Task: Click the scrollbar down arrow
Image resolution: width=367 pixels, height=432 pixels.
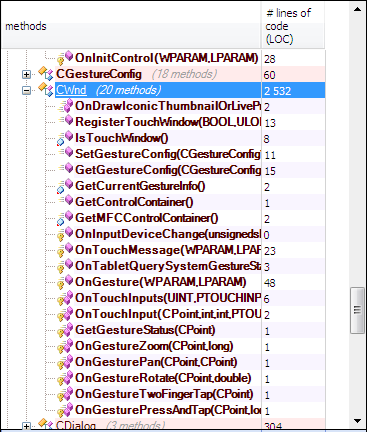Action: click(357, 421)
